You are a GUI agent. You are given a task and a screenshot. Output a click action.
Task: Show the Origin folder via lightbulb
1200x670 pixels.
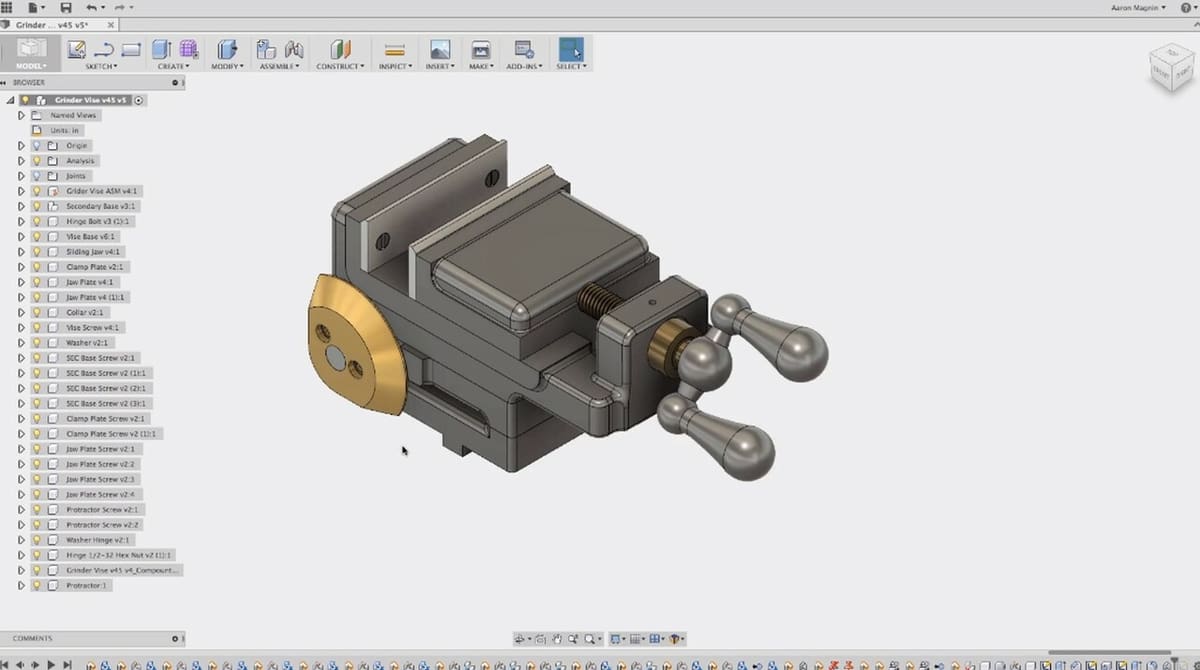click(x=37, y=146)
